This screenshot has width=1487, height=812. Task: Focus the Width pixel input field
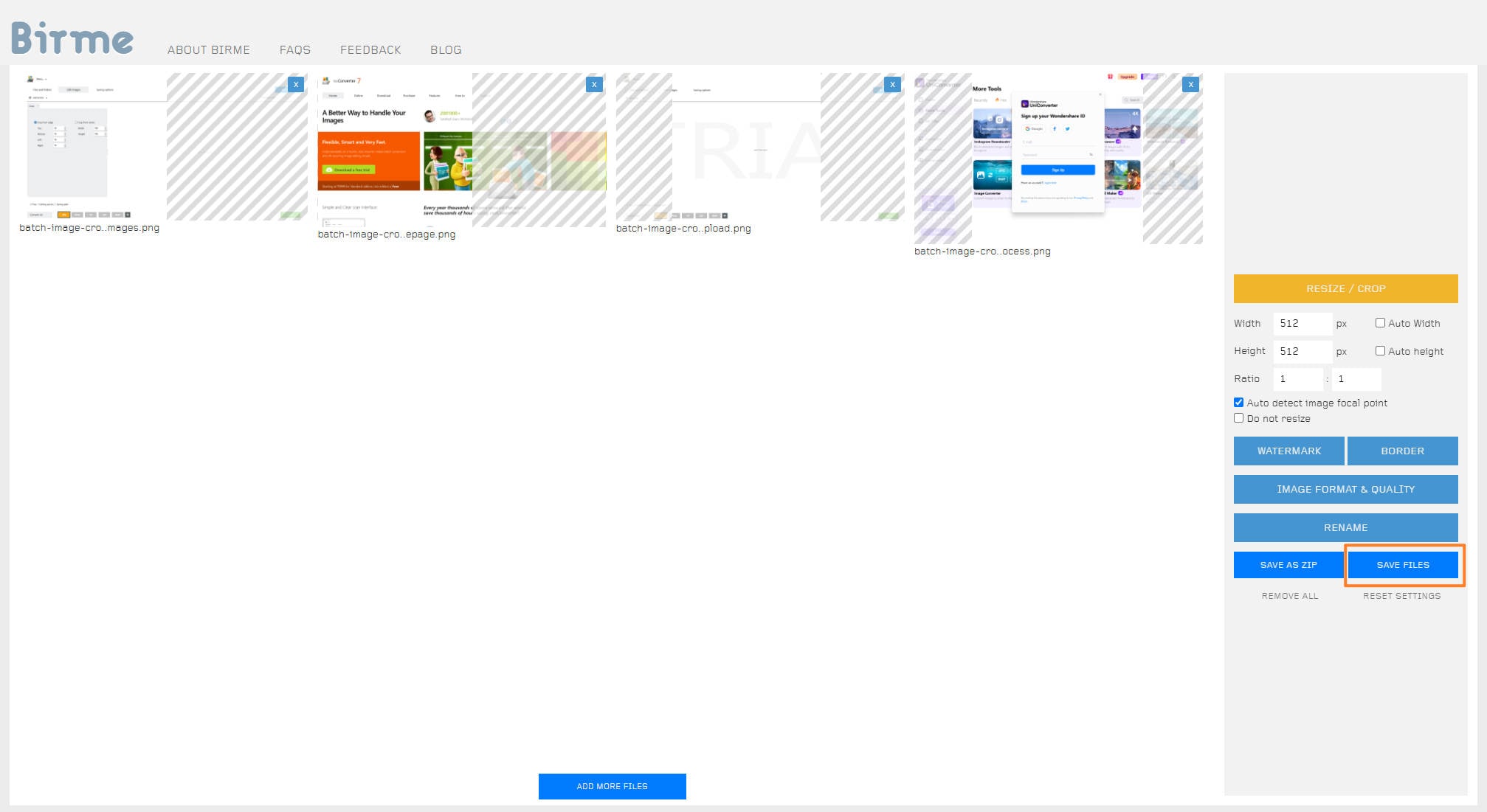pos(1303,324)
